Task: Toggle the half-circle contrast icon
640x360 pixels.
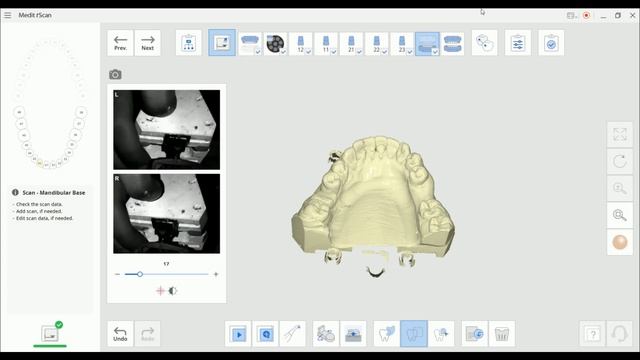Action: pos(173,291)
